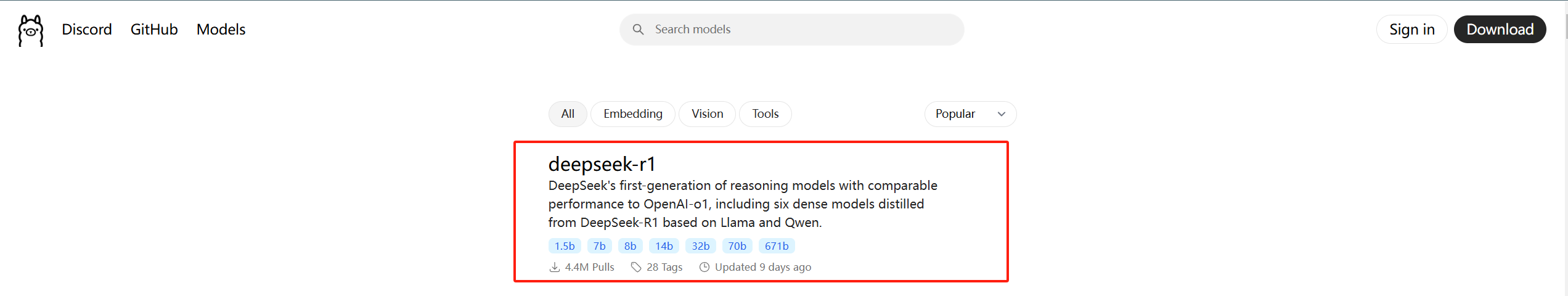
Task: Click the Popular dropdown chevron arrow
Action: (1002, 114)
